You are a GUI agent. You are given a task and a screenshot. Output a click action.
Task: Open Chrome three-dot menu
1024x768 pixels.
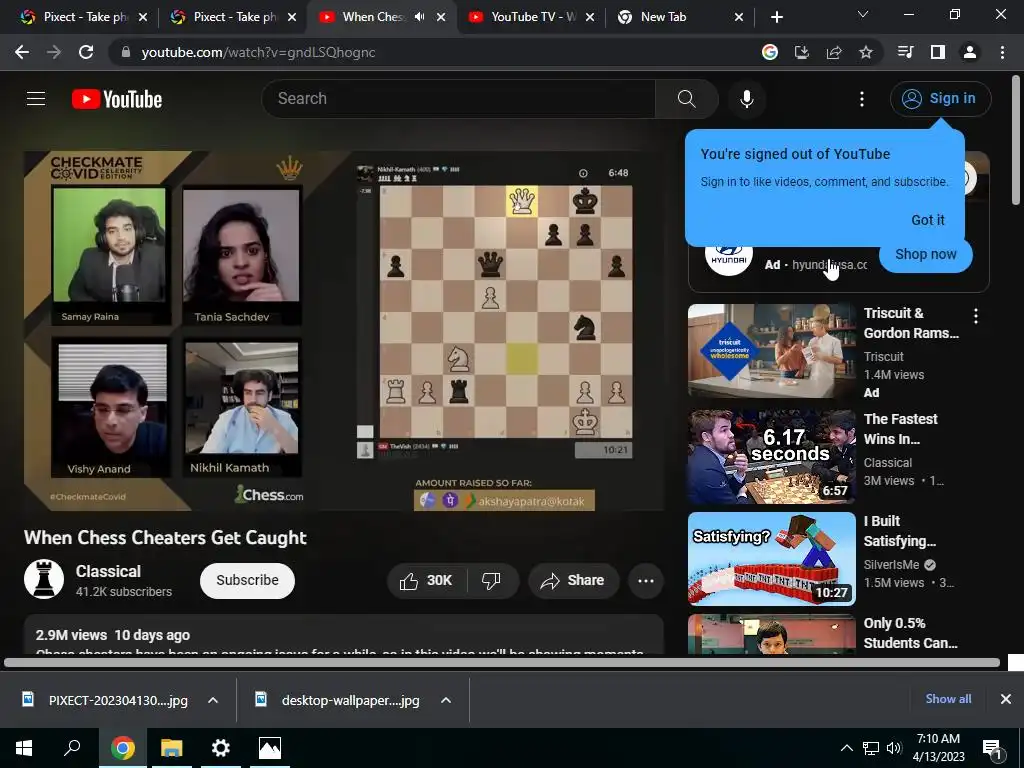tap(1002, 52)
